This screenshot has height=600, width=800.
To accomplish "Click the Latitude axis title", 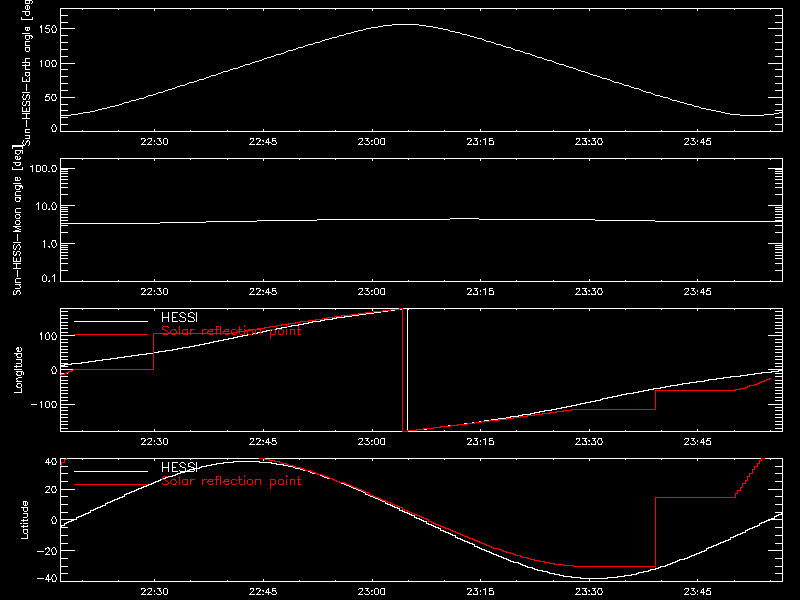I will pyautogui.click(x=24, y=520).
